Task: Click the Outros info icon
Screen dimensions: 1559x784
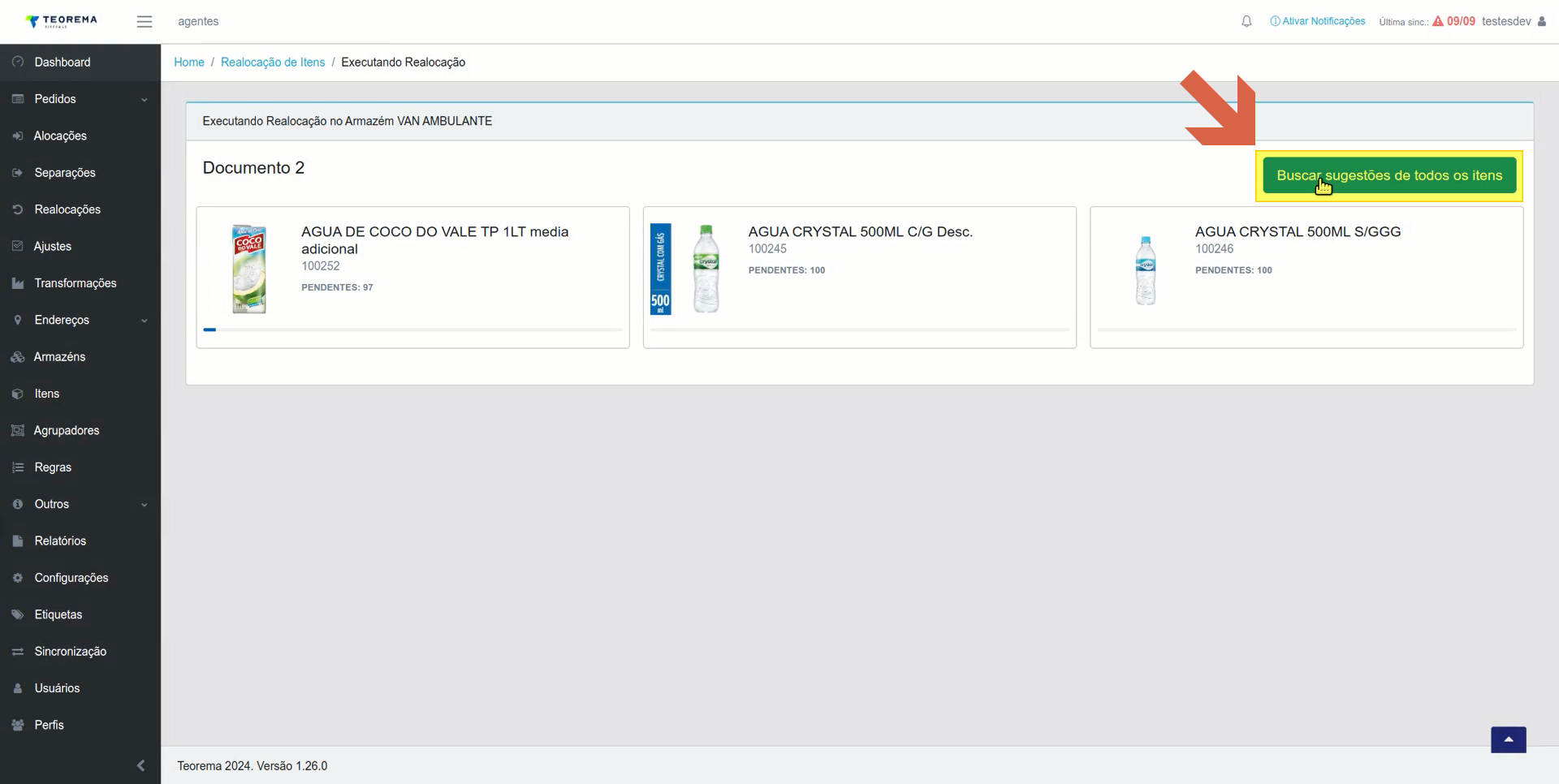Action: coord(18,504)
